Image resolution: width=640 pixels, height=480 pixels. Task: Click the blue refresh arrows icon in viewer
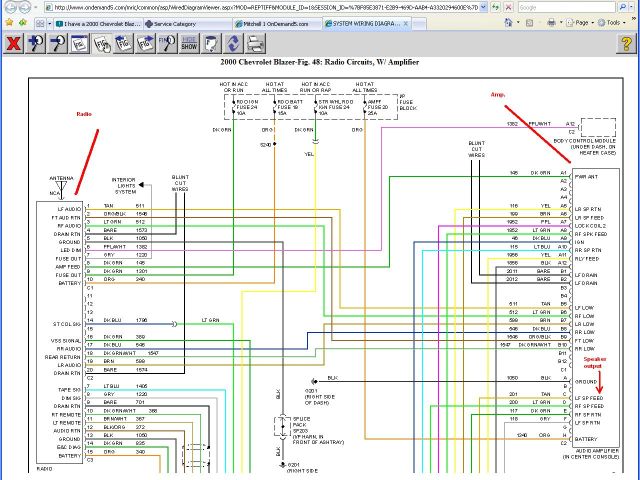pyautogui.click(x=233, y=43)
